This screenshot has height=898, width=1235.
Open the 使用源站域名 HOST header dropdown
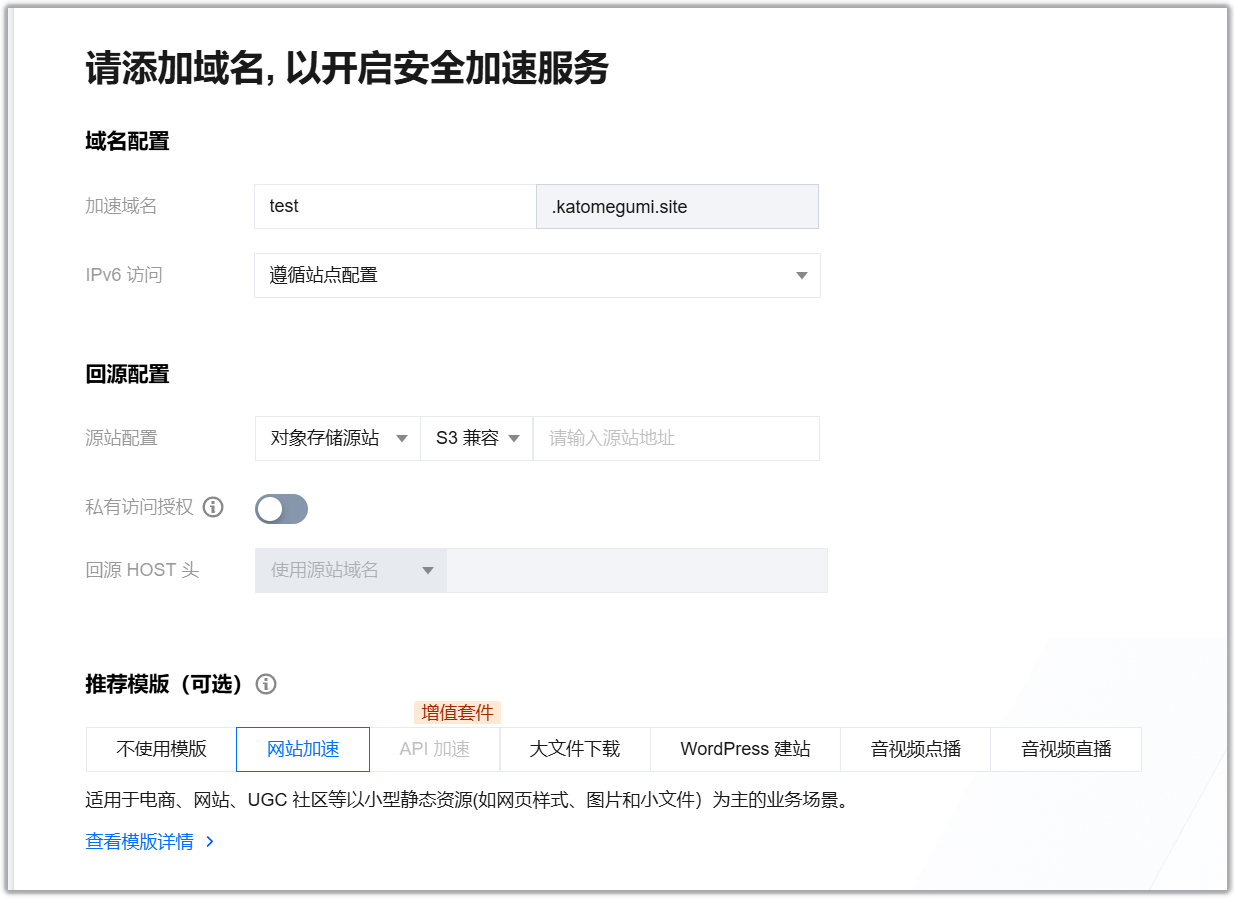coord(351,570)
